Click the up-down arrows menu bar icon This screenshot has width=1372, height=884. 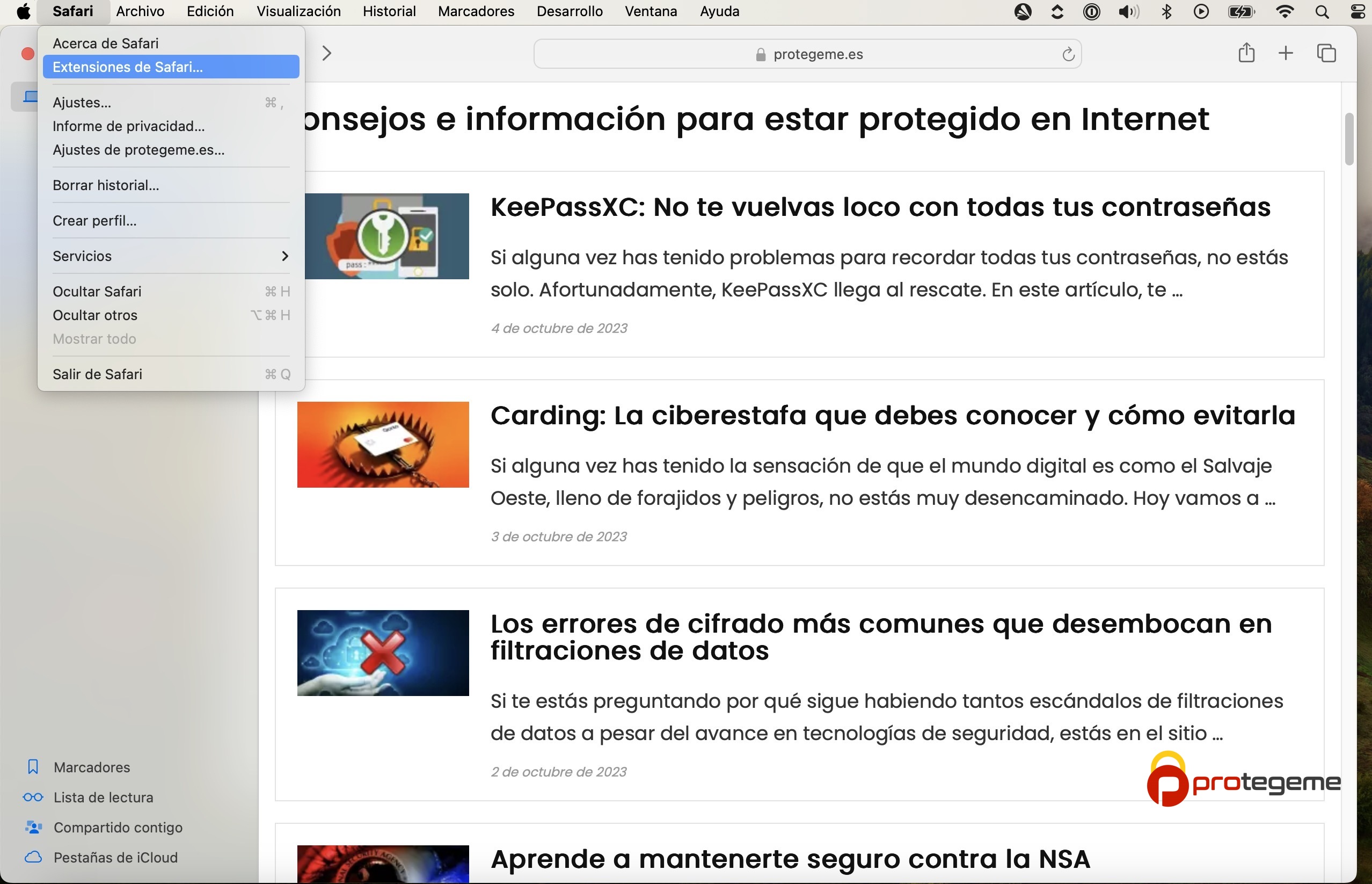pos(1057,11)
